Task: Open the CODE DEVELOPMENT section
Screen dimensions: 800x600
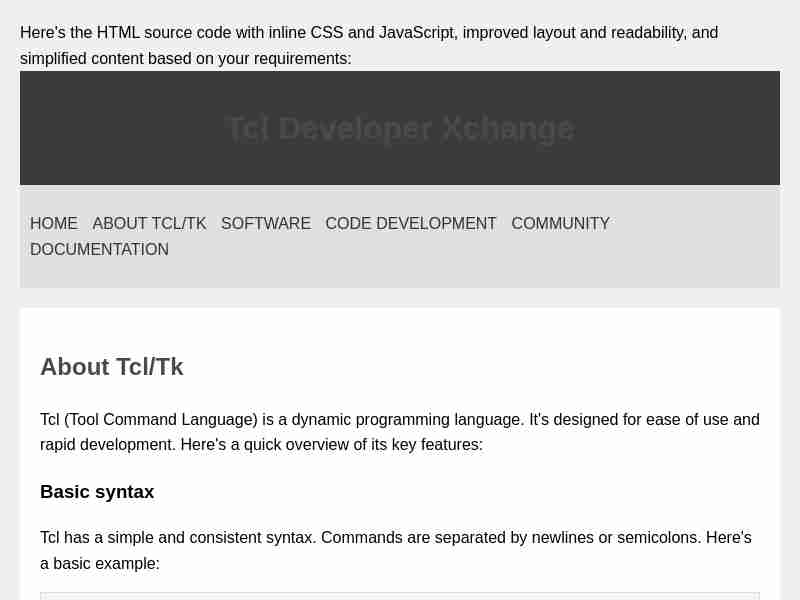Action: point(411,224)
